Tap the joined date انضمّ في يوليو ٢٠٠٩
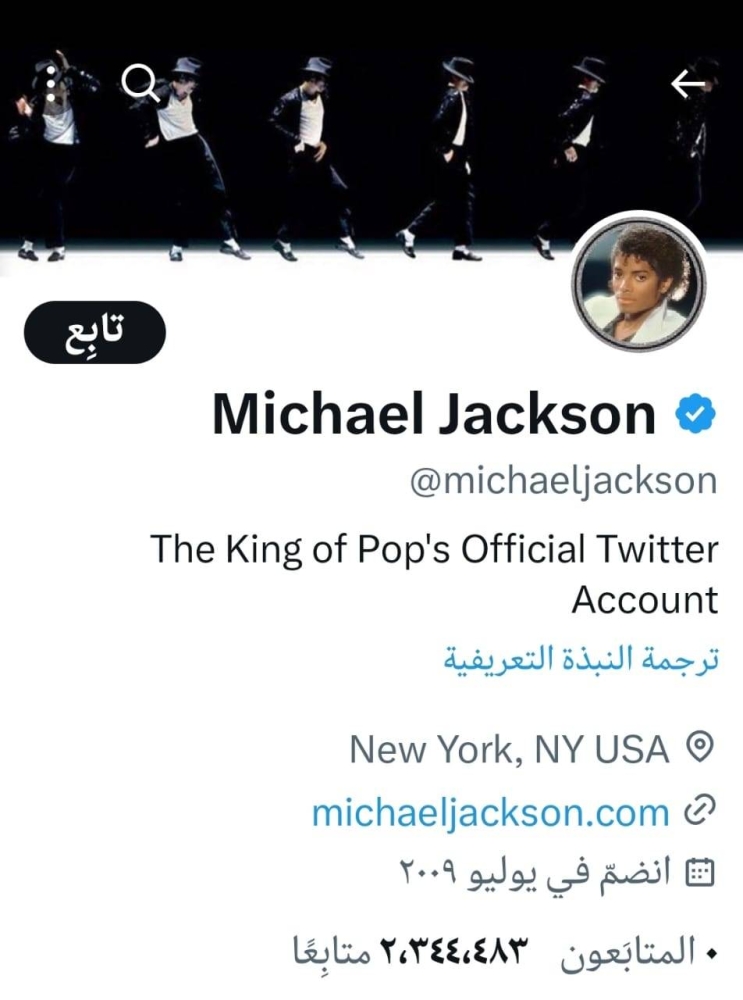Viewport: 743px width, 1000px height. [535, 874]
